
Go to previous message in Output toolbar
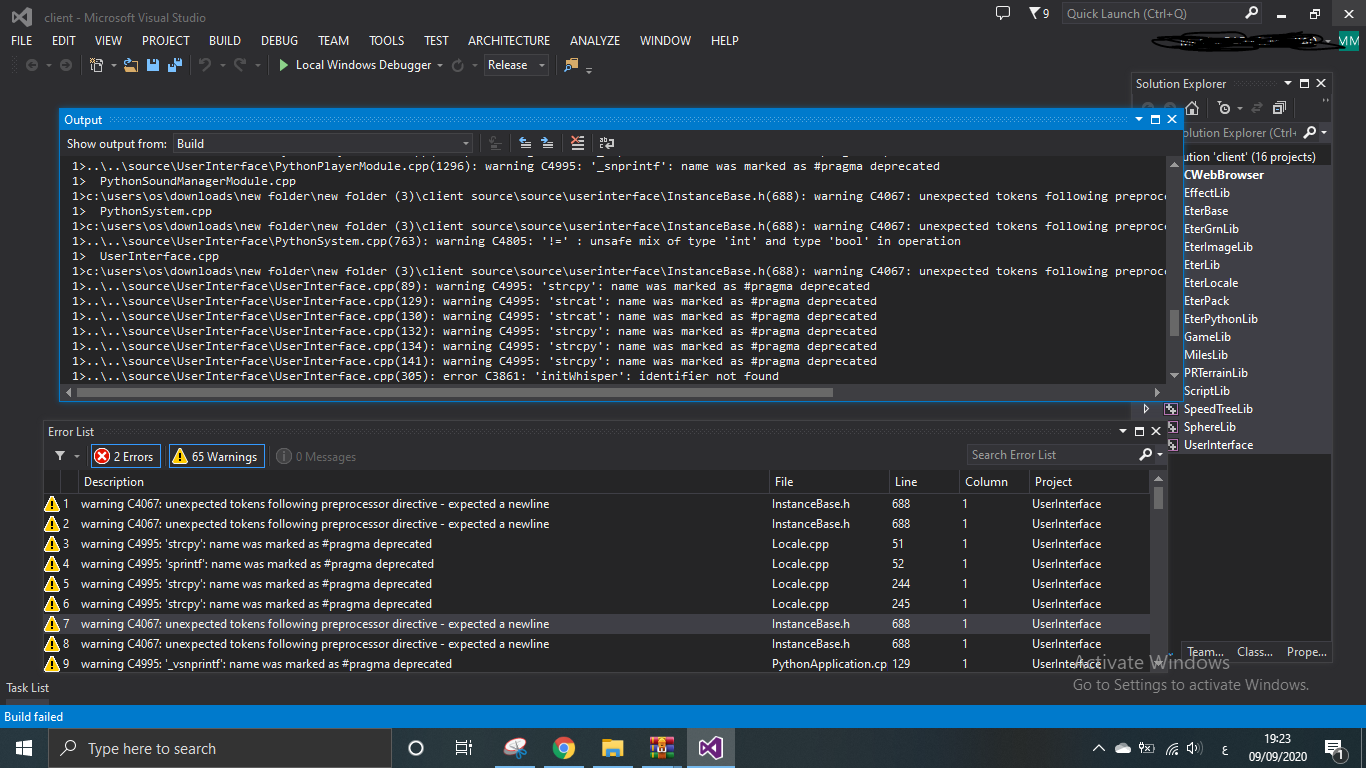525,144
